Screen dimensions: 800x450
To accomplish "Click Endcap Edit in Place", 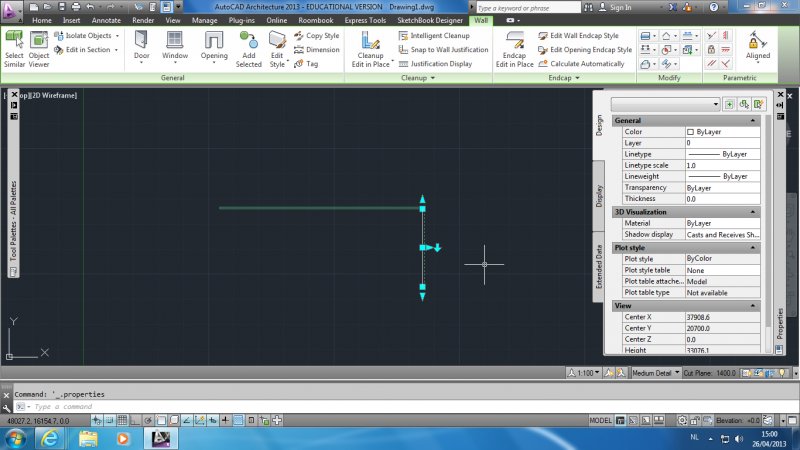I will [514, 49].
